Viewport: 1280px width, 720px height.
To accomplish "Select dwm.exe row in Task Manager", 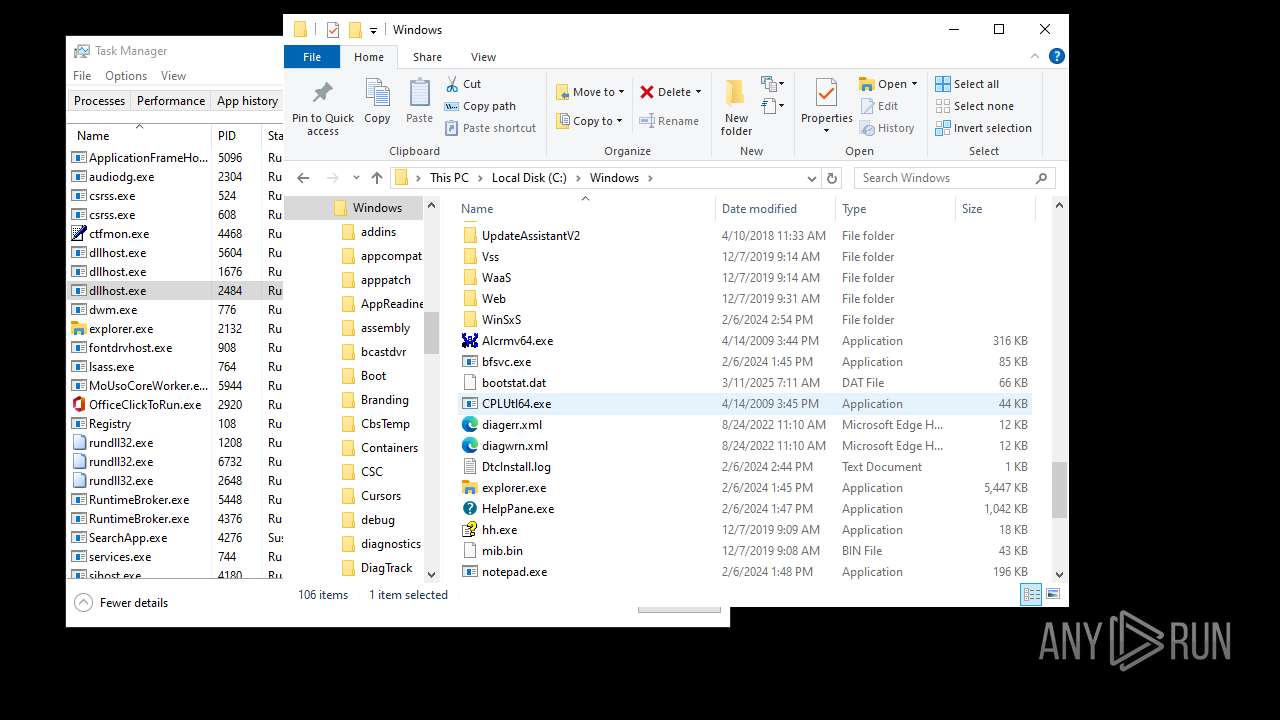I will (x=176, y=310).
